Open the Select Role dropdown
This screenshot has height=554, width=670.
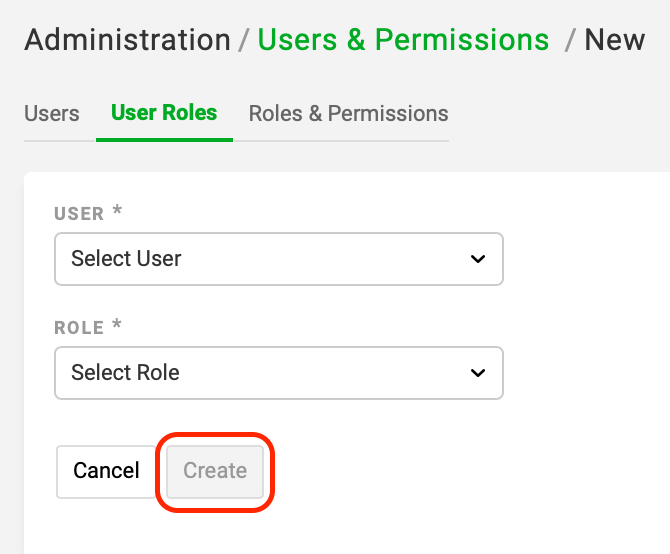click(279, 373)
